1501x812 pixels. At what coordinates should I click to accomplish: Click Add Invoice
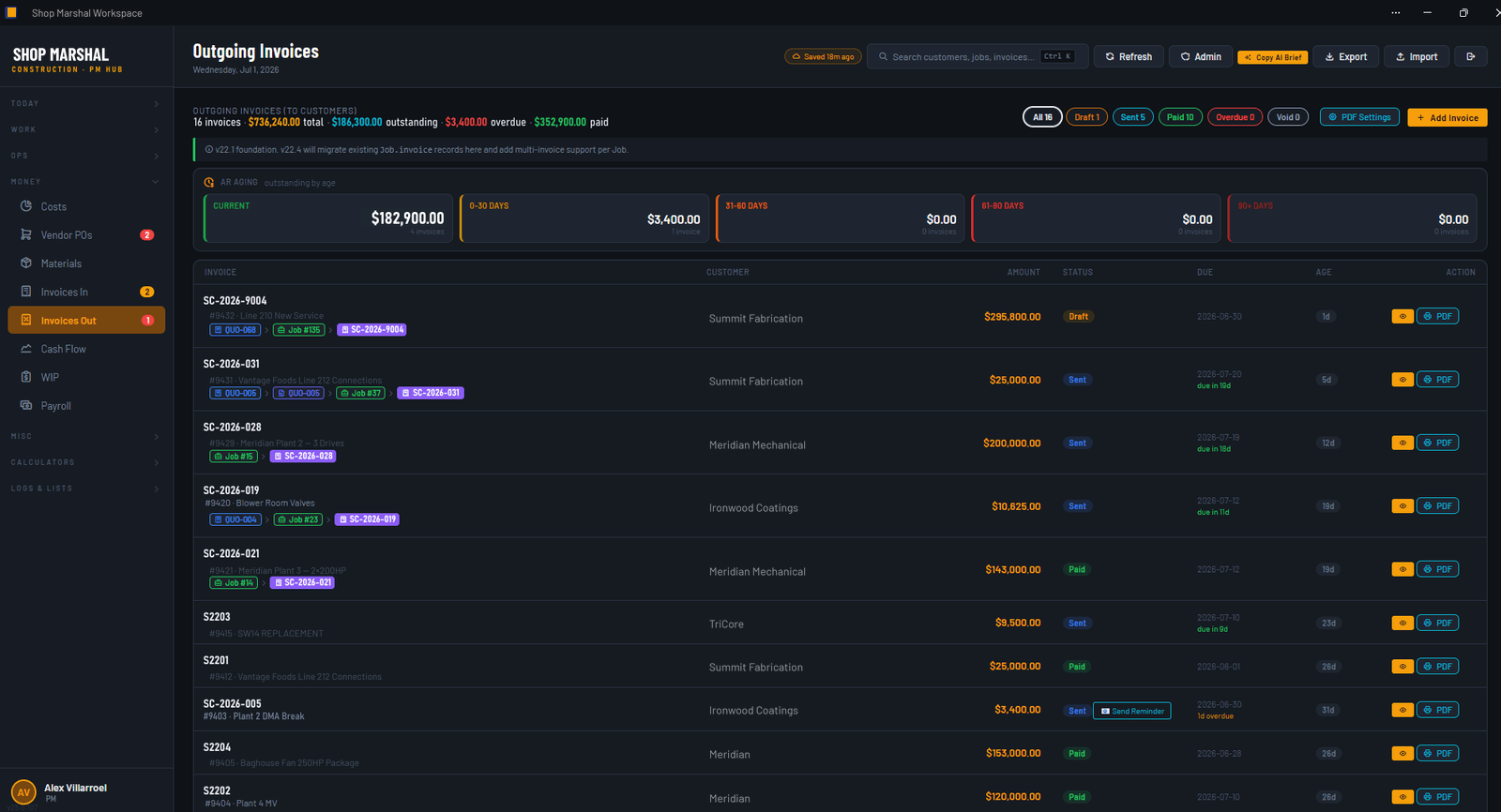click(1448, 117)
